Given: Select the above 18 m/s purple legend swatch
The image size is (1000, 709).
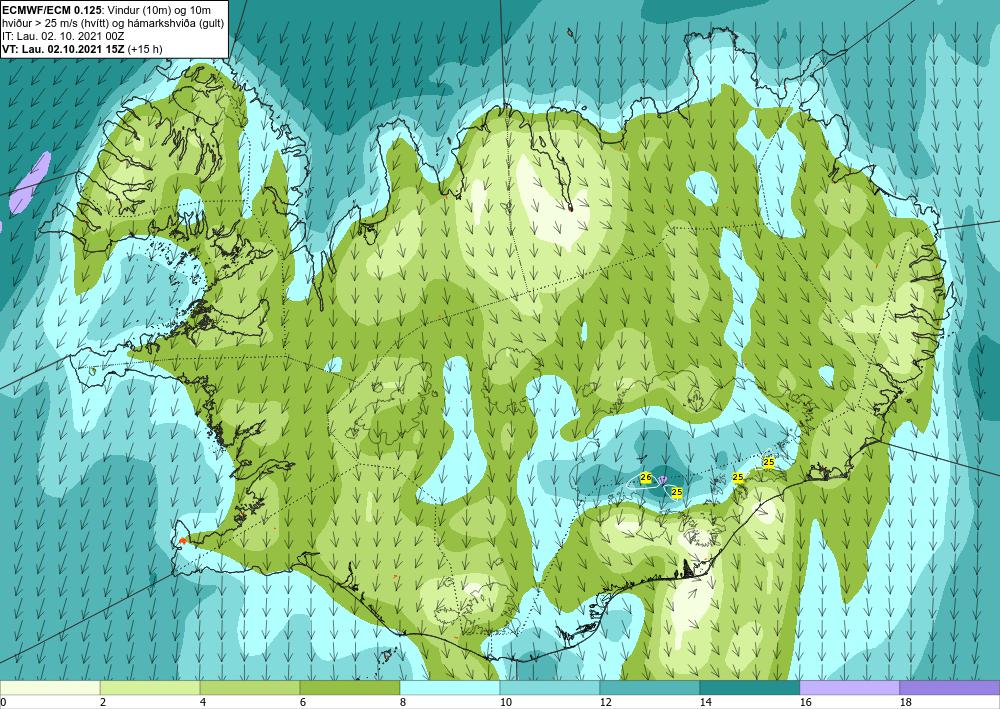Looking at the screenshot, I should coord(950,687).
